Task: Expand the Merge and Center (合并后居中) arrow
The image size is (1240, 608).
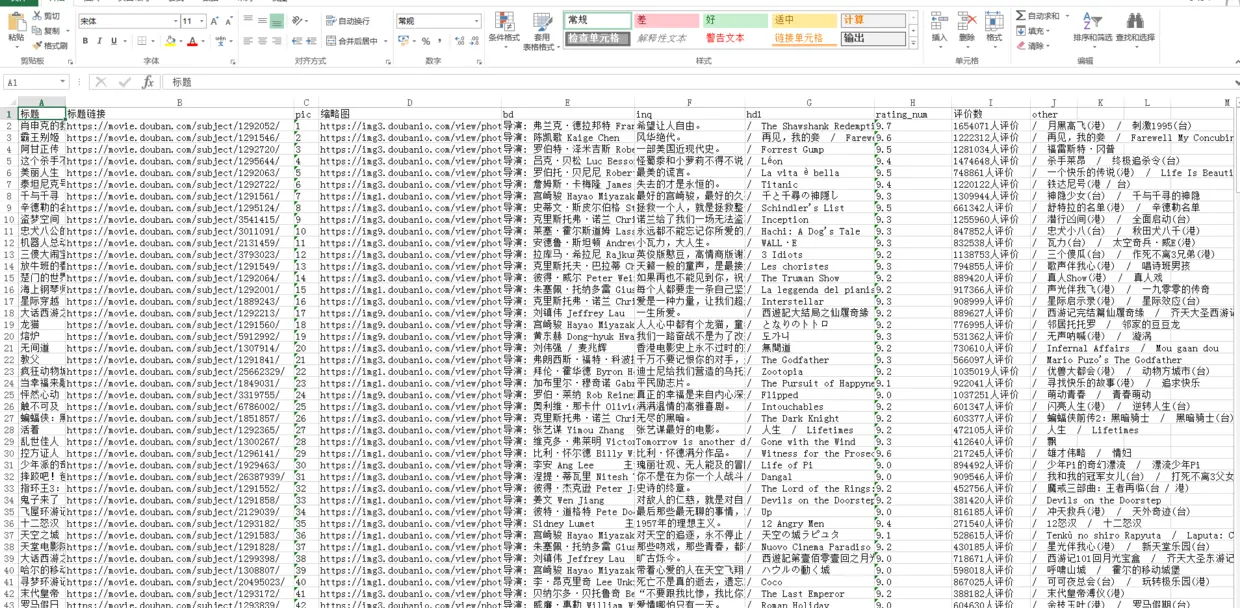Action: click(386, 41)
